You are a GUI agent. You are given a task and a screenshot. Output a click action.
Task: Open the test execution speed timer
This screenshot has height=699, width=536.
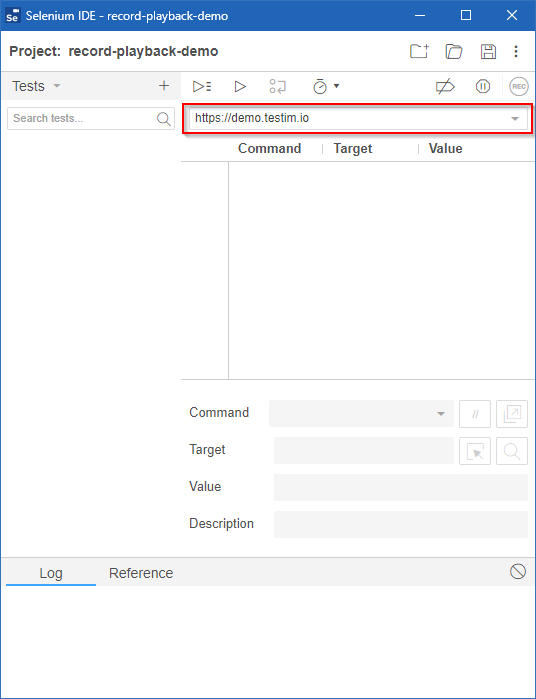(326, 86)
